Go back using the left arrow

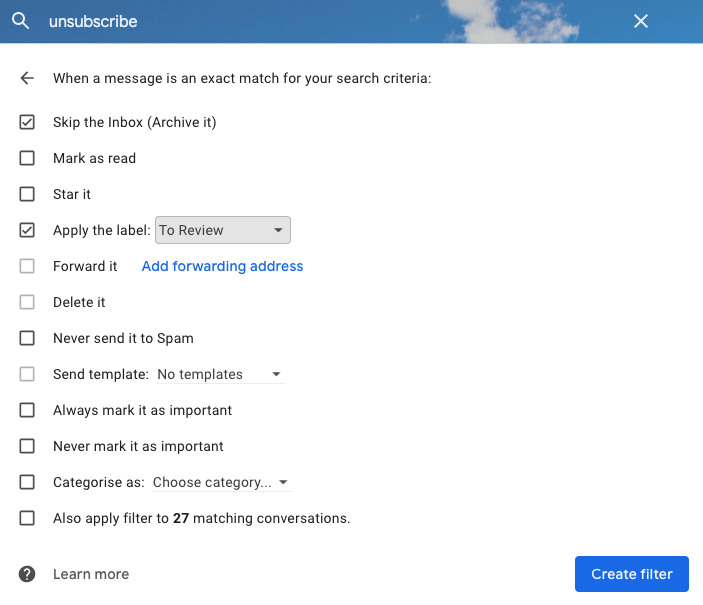pos(27,78)
